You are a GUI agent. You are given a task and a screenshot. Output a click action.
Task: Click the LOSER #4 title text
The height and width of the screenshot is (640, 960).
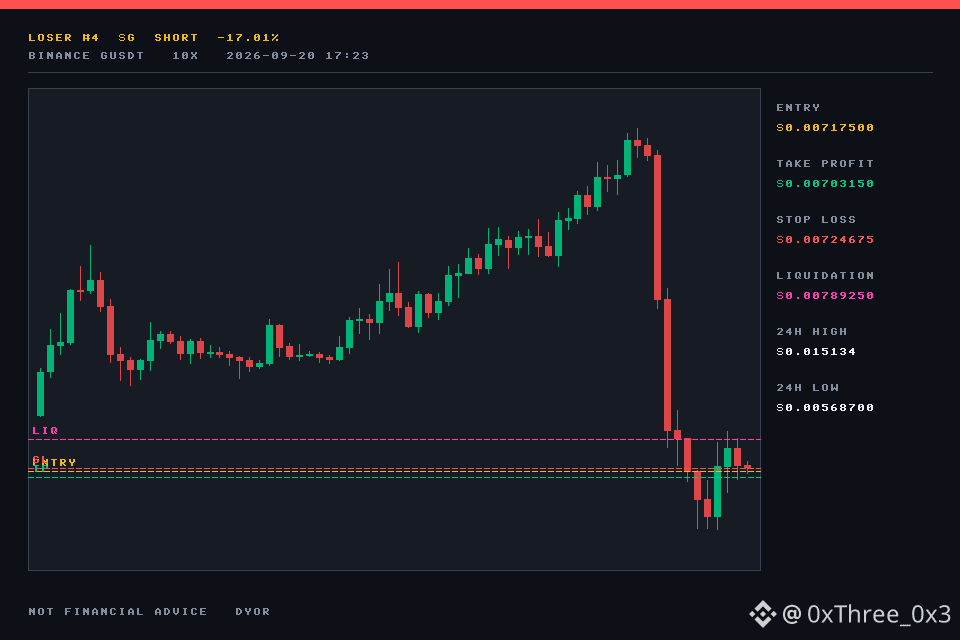click(x=64, y=37)
